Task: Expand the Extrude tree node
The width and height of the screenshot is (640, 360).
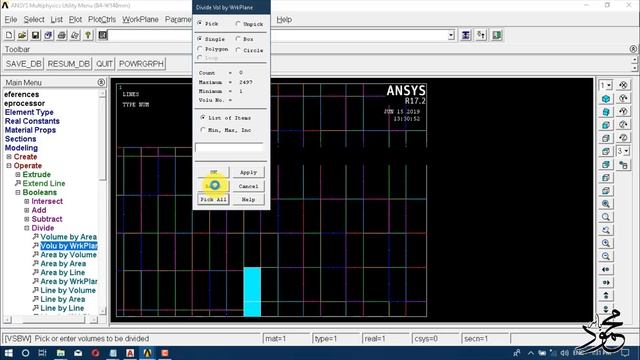Action: (x=18, y=175)
